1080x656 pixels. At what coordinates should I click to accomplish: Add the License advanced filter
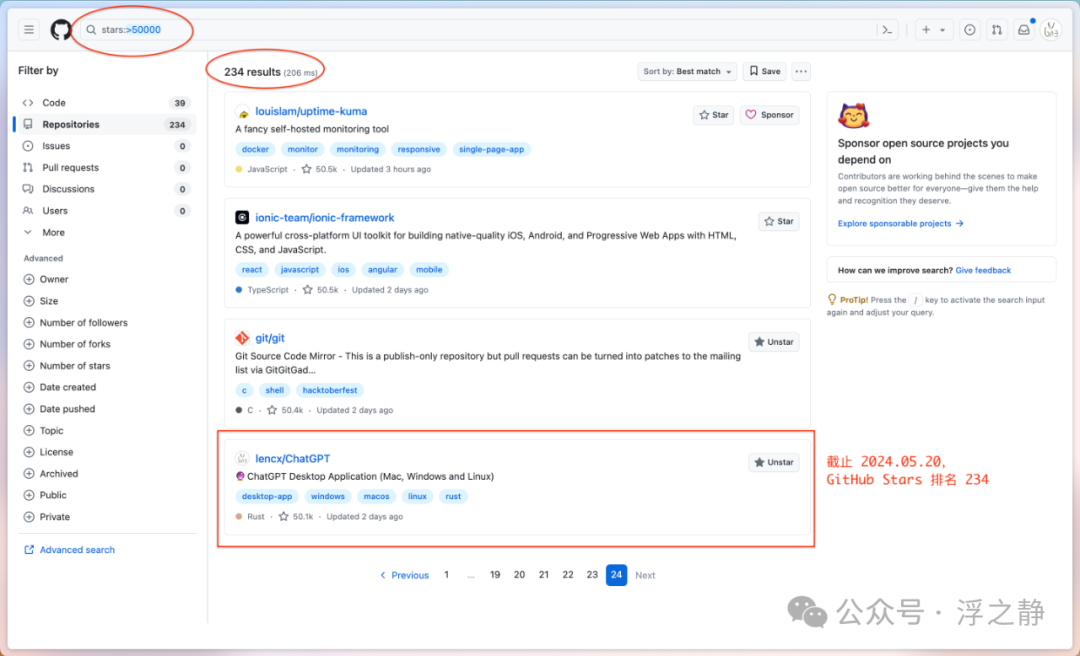click(48, 452)
